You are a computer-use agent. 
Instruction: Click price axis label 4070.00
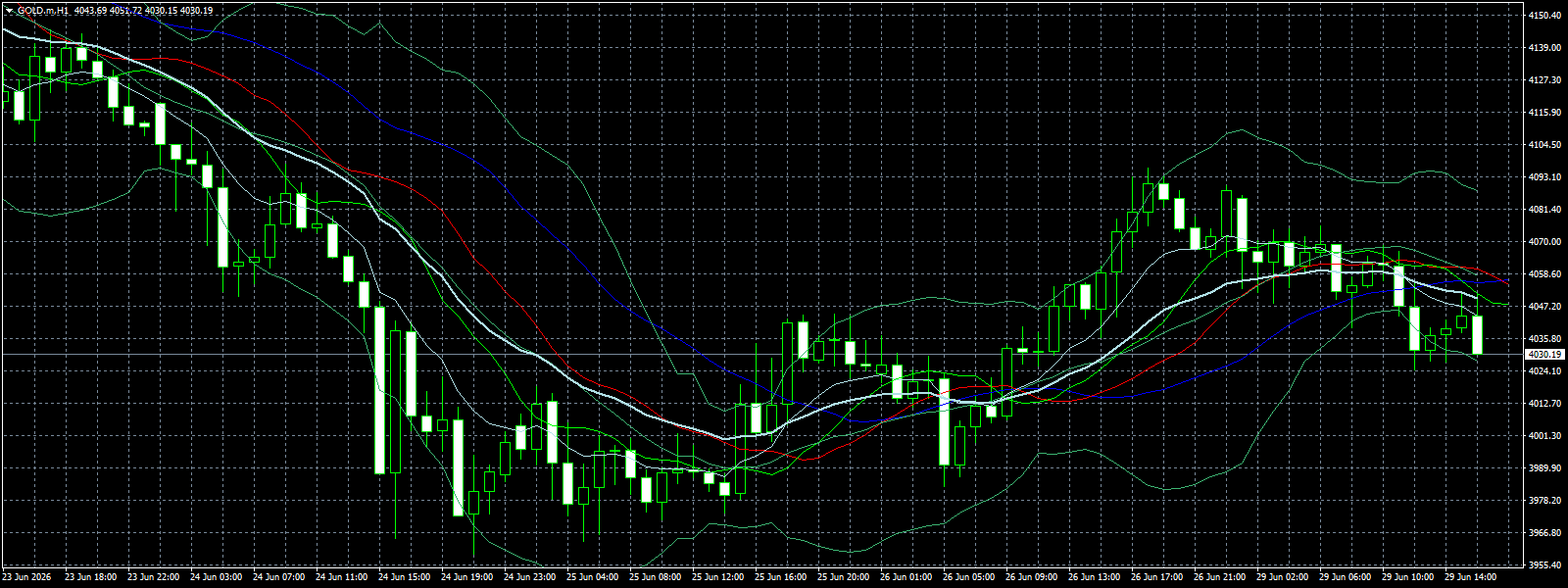coord(1544,242)
